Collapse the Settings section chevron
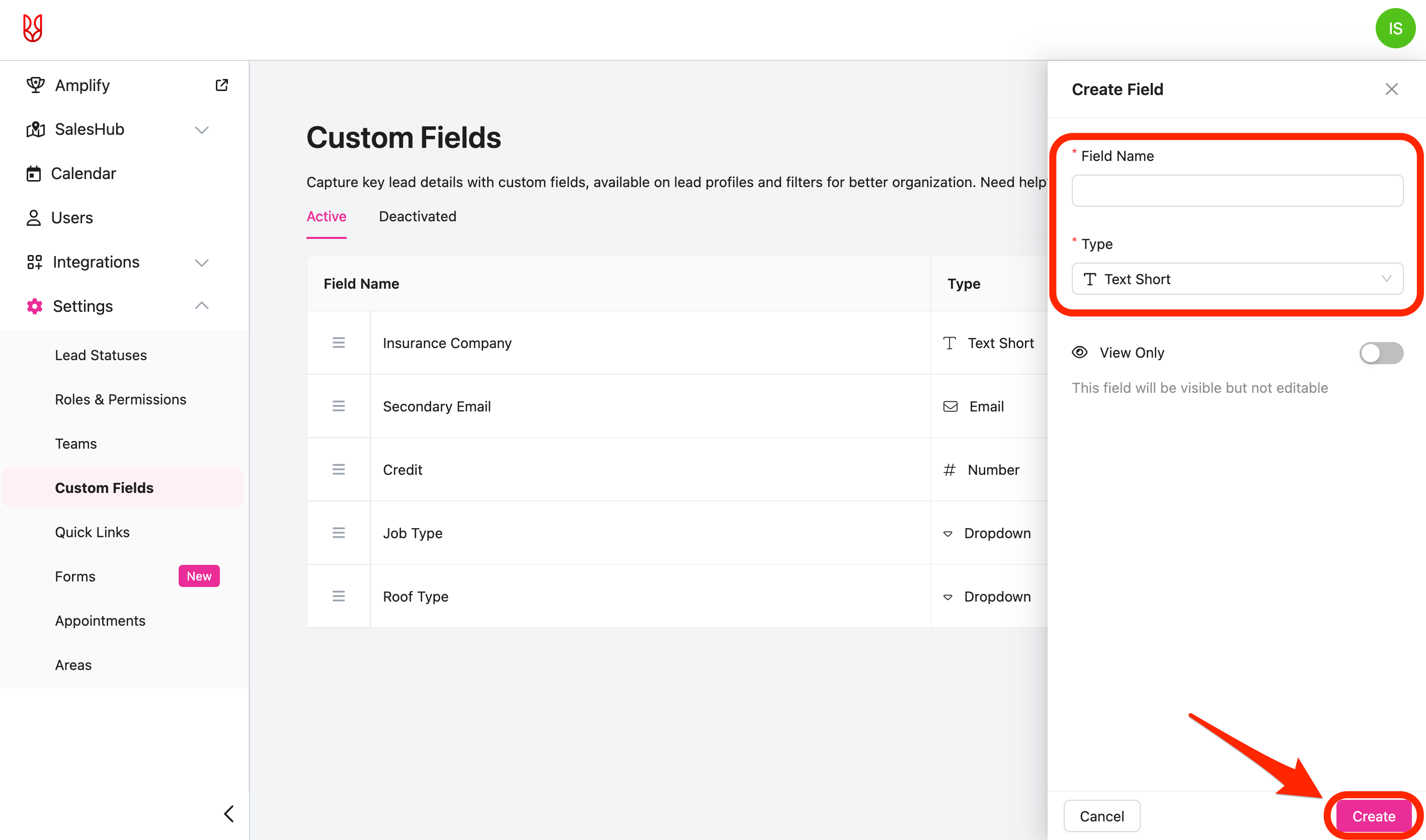 [x=202, y=306]
